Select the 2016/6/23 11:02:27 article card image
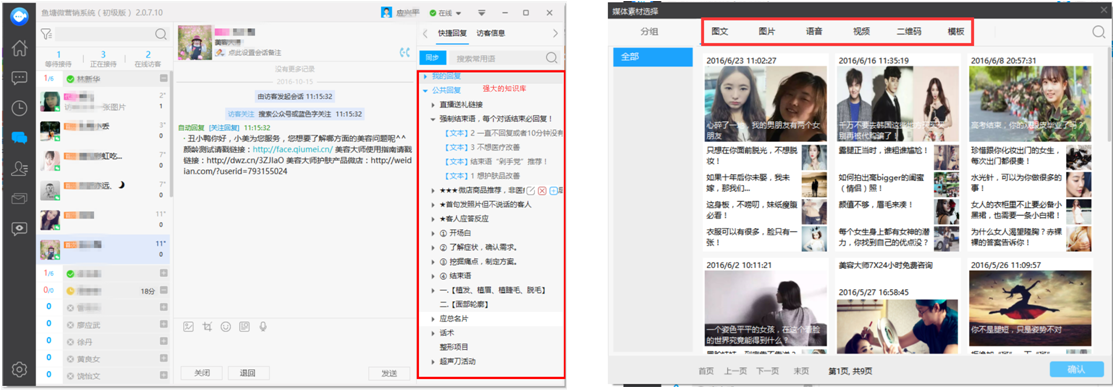Screen dimensions: 1114x391 point(765,104)
